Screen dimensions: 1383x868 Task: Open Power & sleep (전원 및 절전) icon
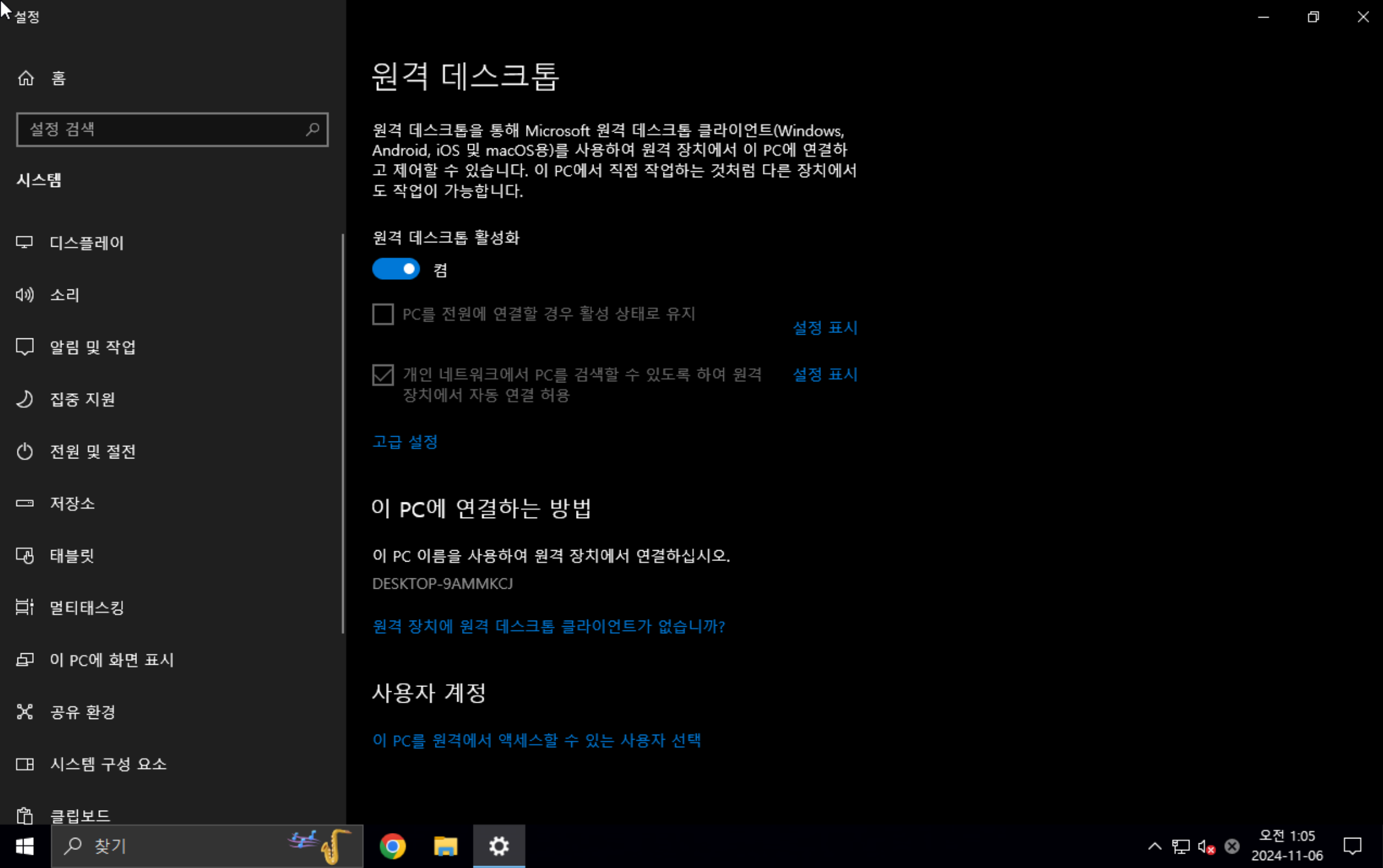click(x=25, y=451)
